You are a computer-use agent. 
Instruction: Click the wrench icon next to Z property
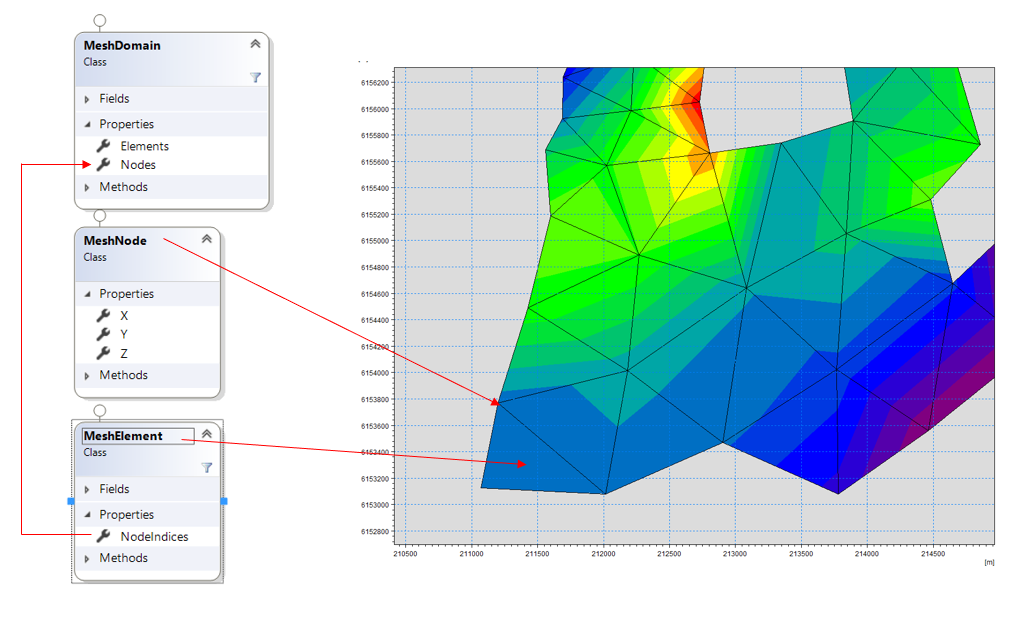pyautogui.click(x=103, y=354)
